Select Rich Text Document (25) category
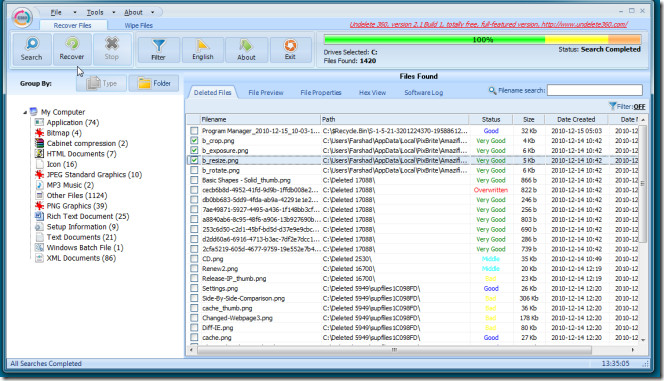This screenshot has height=381, width=664. pyautogui.click(x=88, y=216)
